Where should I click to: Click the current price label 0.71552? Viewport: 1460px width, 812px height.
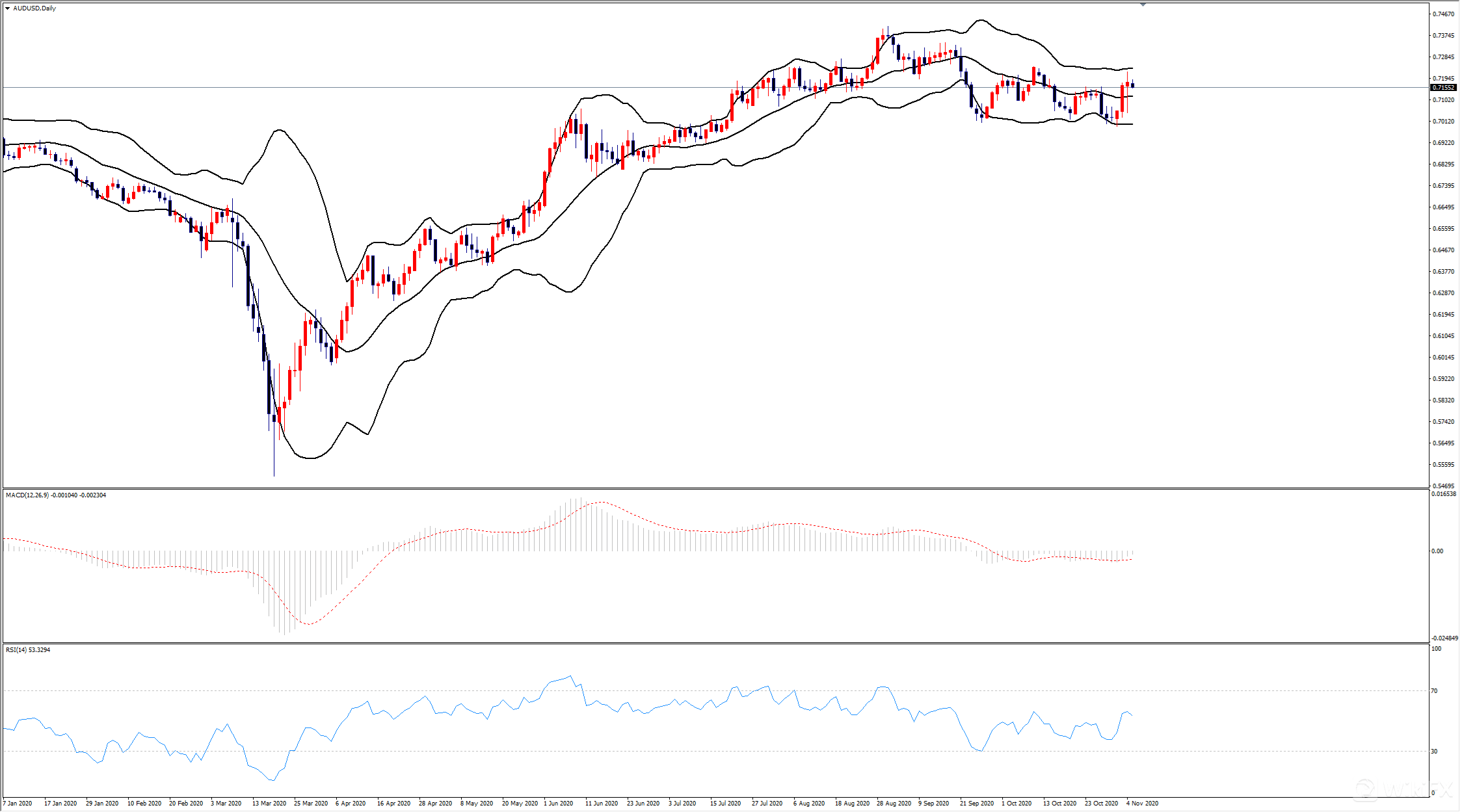click(1442, 87)
